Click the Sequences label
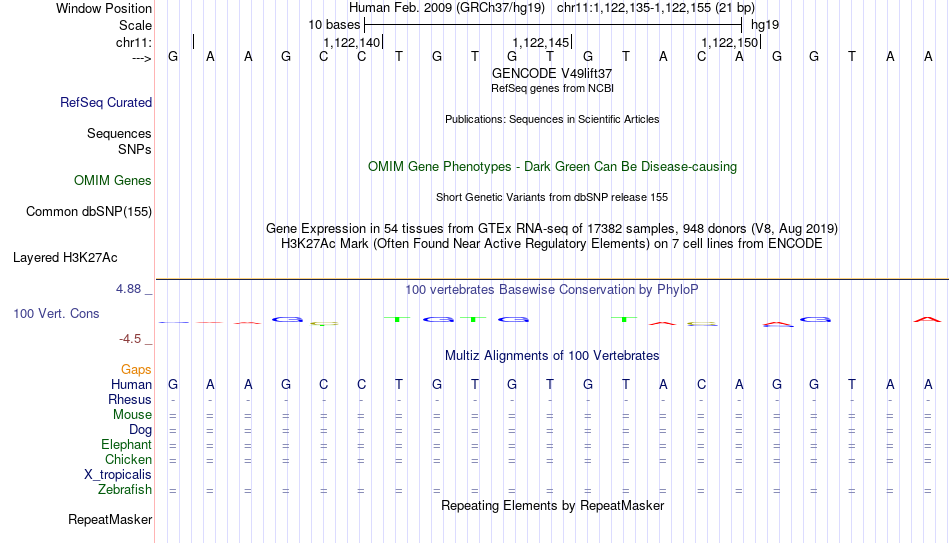The width and height of the screenshot is (950, 543). click(119, 133)
